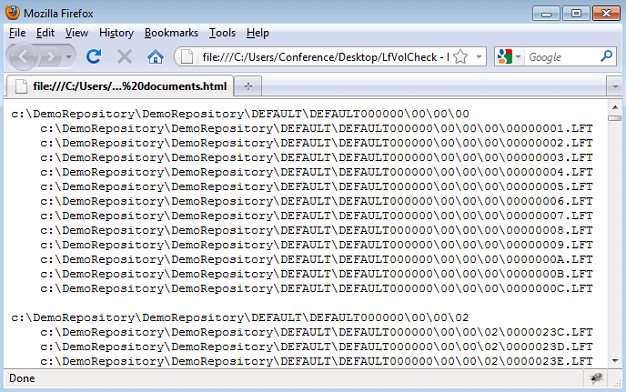
Task: Click the folder path line ending \00\00\02
Action: pos(240,317)
